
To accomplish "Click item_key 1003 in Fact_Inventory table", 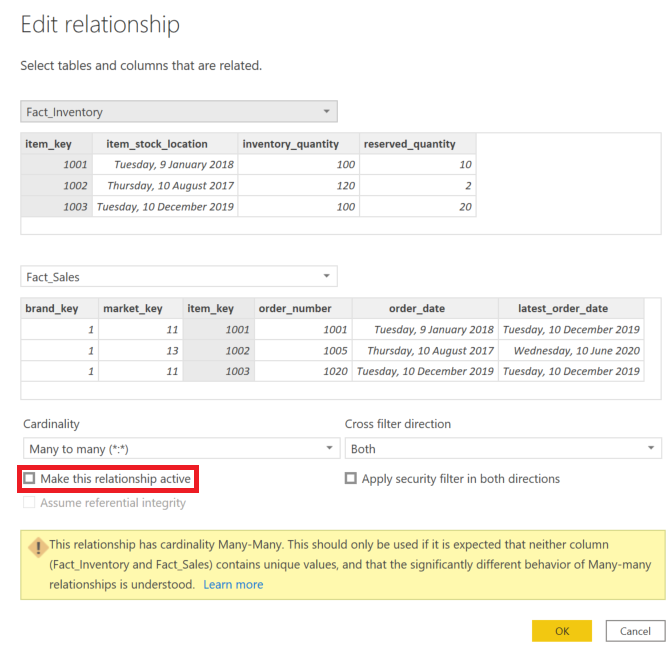I will (56, 207).
